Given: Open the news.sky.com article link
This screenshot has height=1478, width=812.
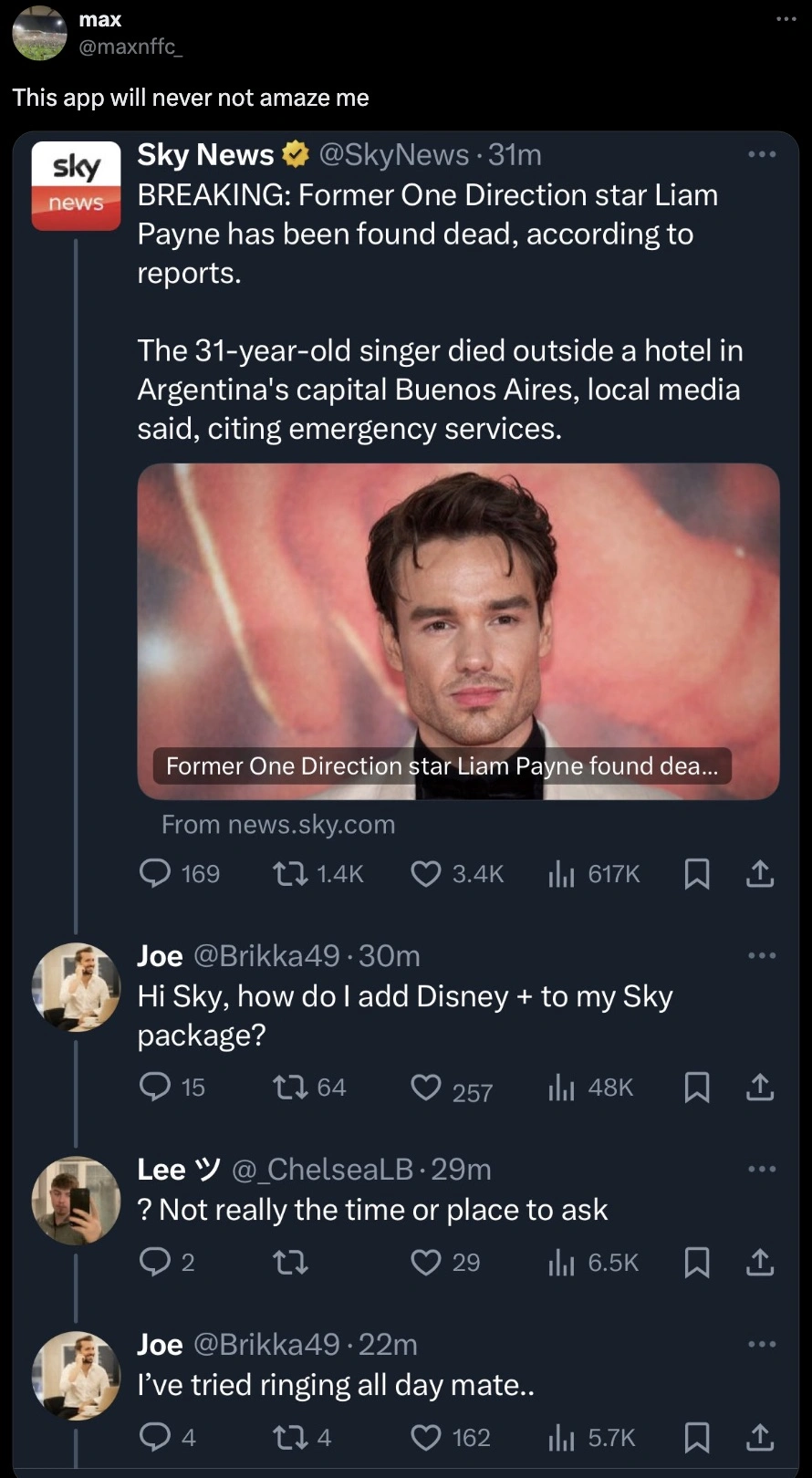Looking at the screenshot, I should tap(278, 825).
